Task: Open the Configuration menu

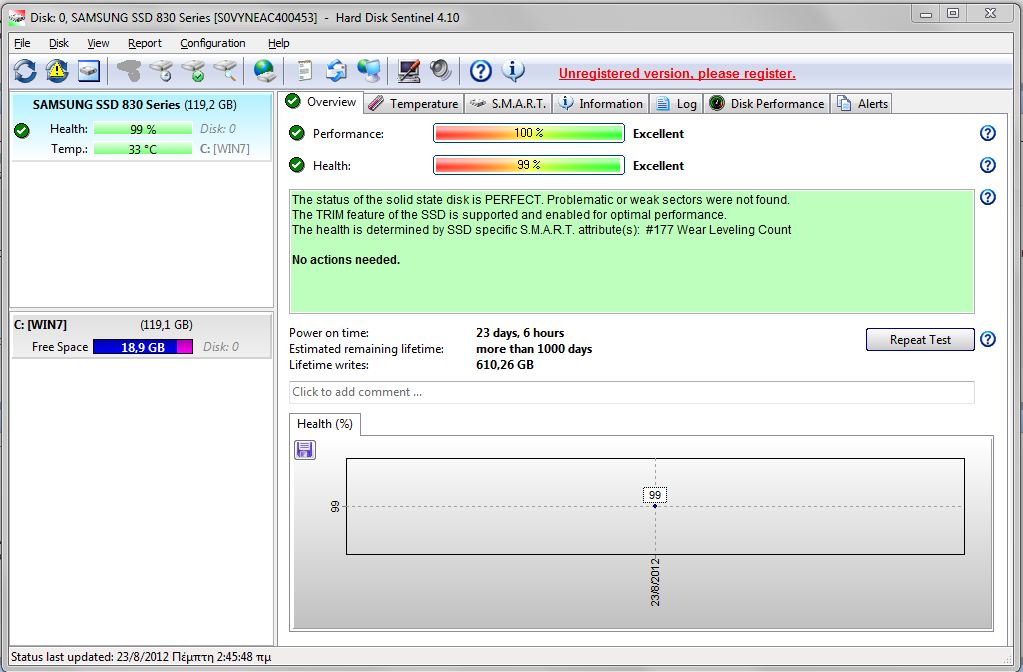Action: [x=213, y=43]
